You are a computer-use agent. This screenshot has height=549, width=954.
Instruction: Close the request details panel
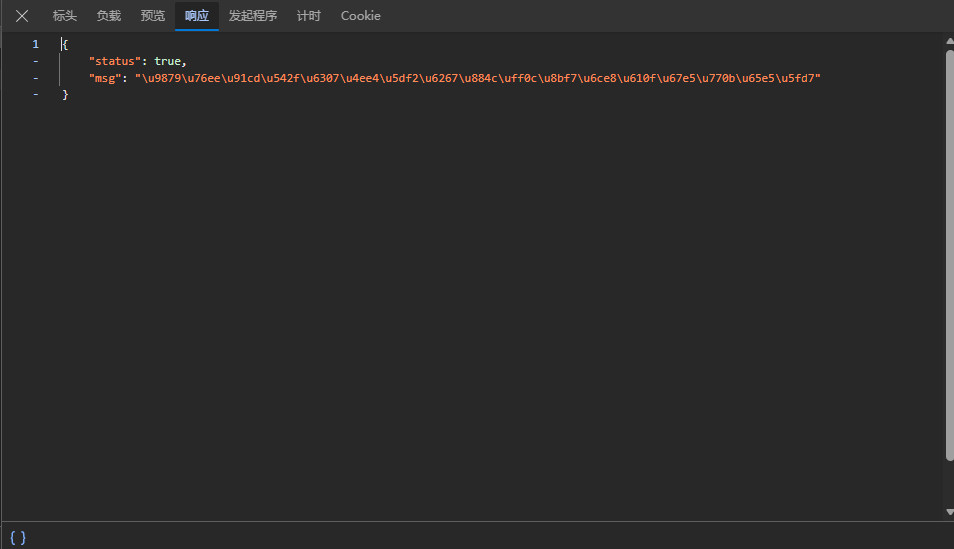point(22,16)
